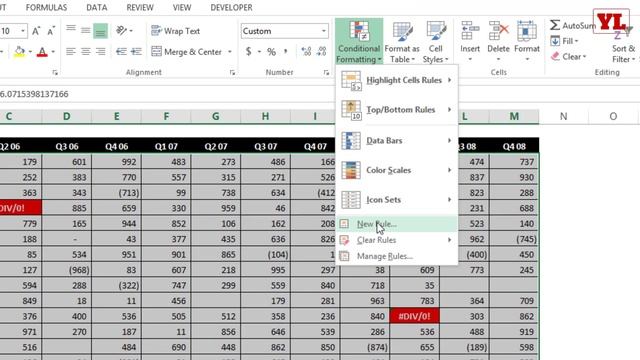Expand Highlight Cells Rules submenu
Screen dimensions: 640x360
[x=396, y=80]
